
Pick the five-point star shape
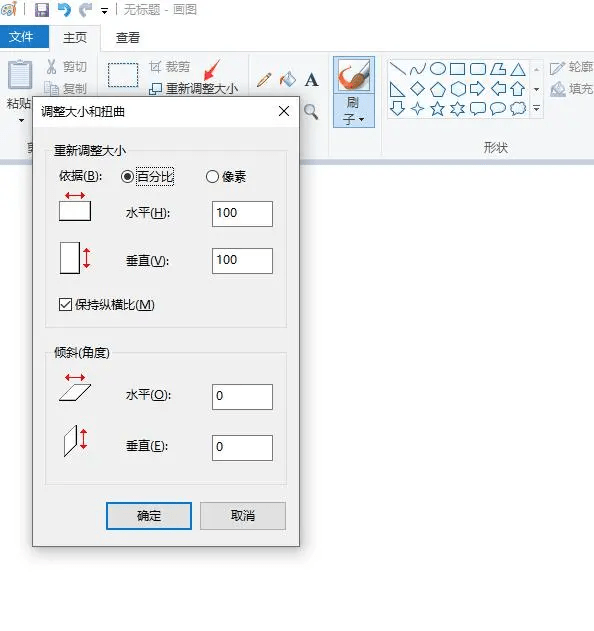[437, 109]
